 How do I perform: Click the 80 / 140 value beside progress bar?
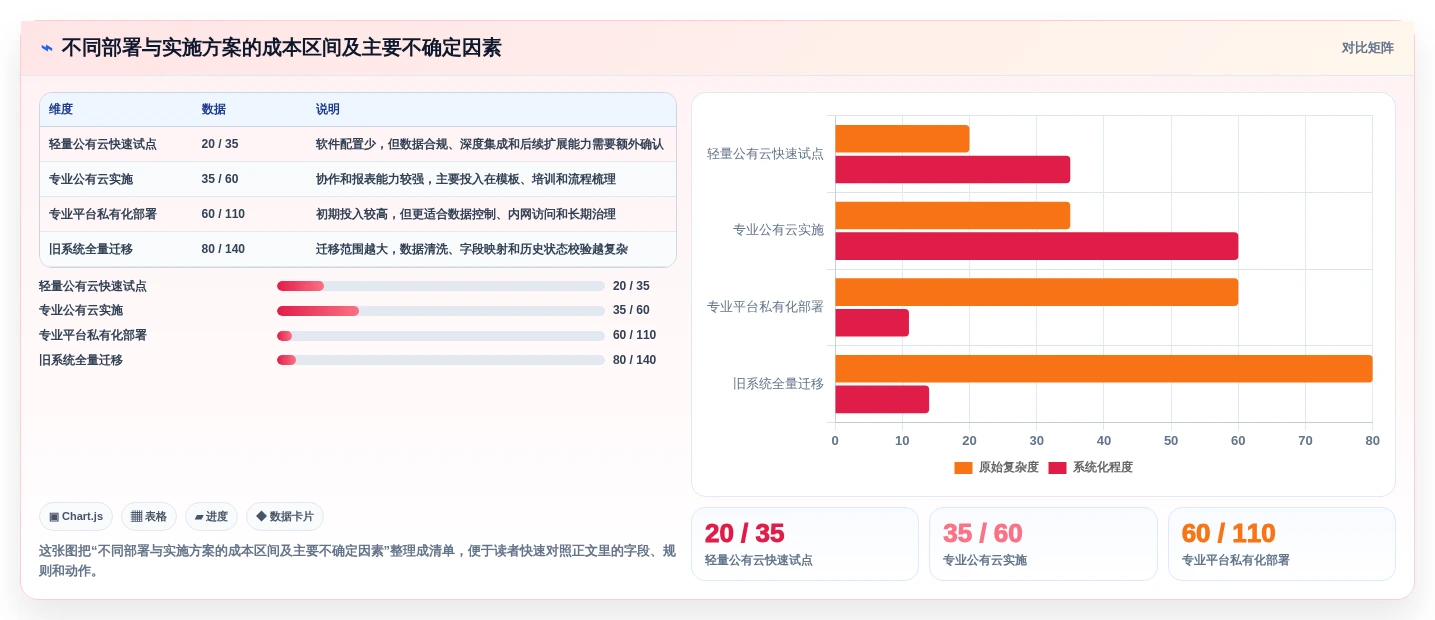point(635,360)
